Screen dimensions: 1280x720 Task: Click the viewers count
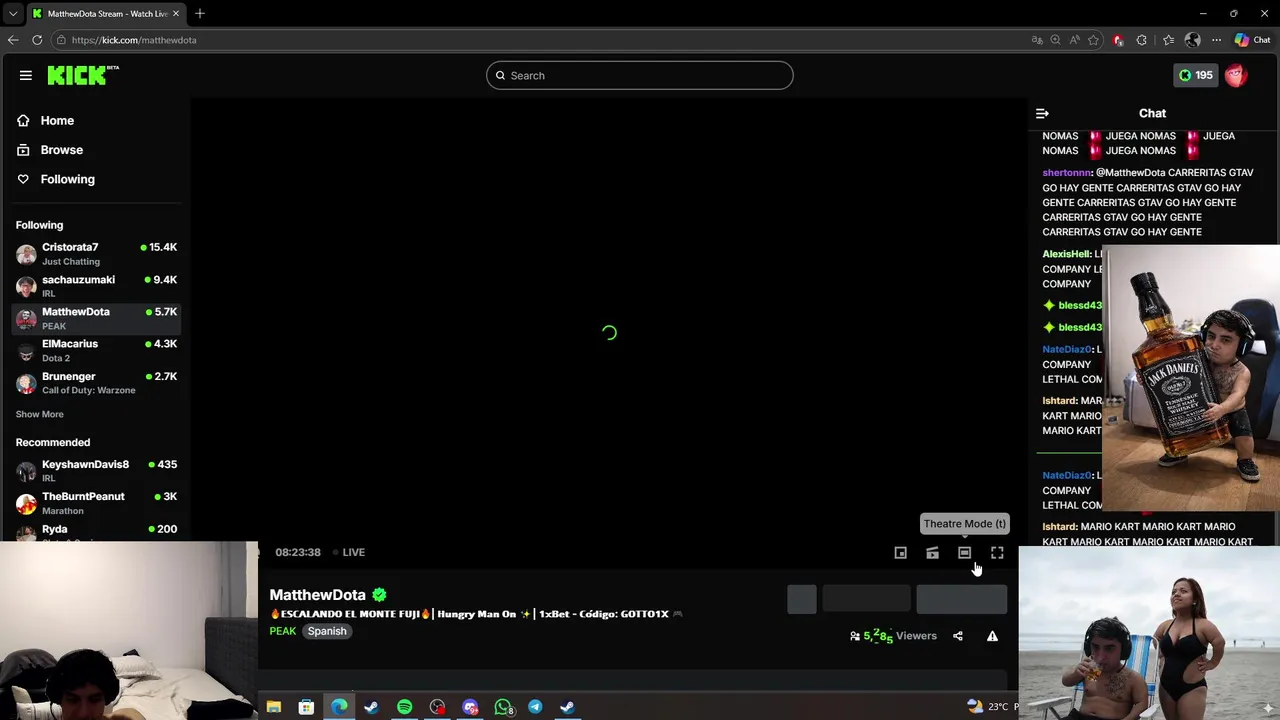tap(893, 636)
